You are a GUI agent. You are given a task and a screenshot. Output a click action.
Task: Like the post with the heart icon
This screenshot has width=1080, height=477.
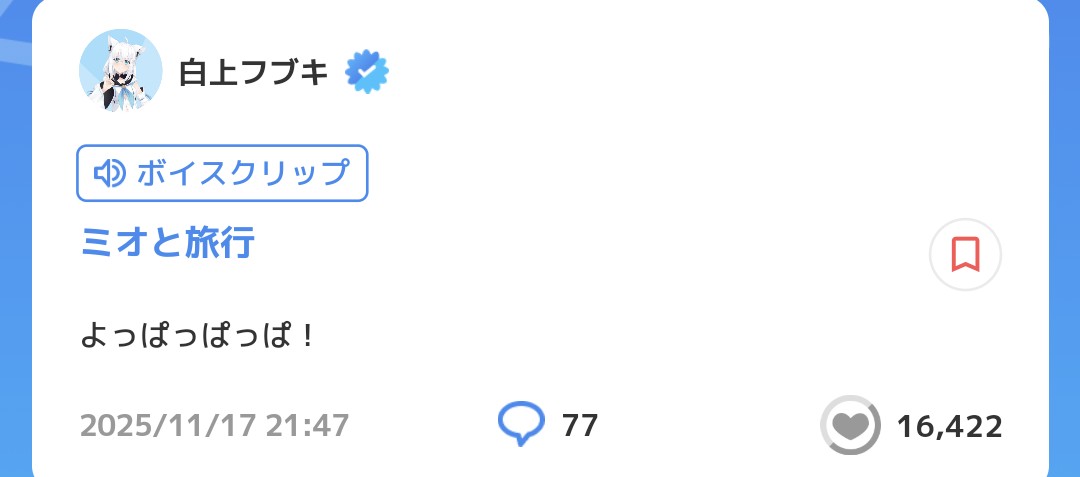click(850, 427)
